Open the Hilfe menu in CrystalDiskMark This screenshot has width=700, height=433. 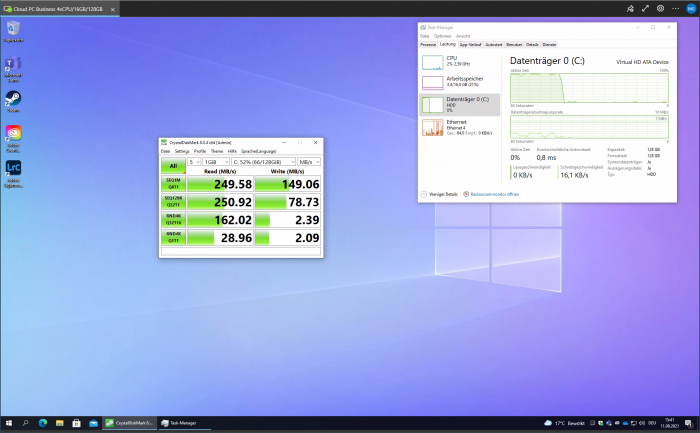232,151
